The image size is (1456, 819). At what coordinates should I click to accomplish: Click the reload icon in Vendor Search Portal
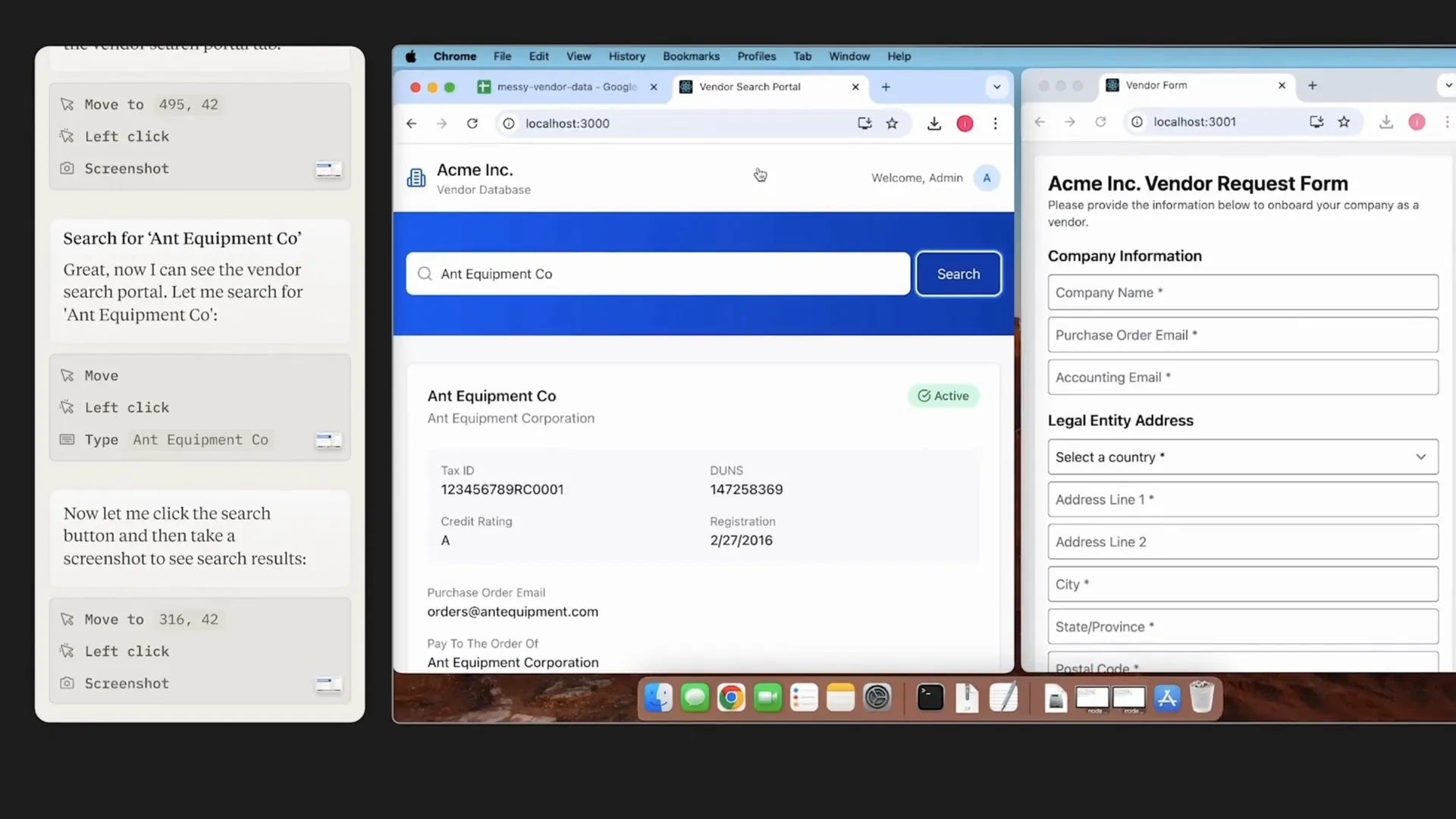point(472,124)
